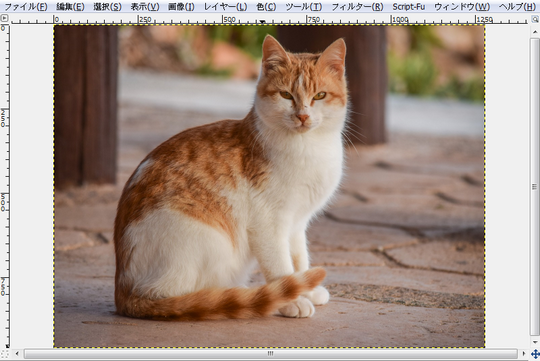Click the vertical scrollbar up arrow
Image resolution: width=540 pixels, height=361 pixels.
(534, 31)
